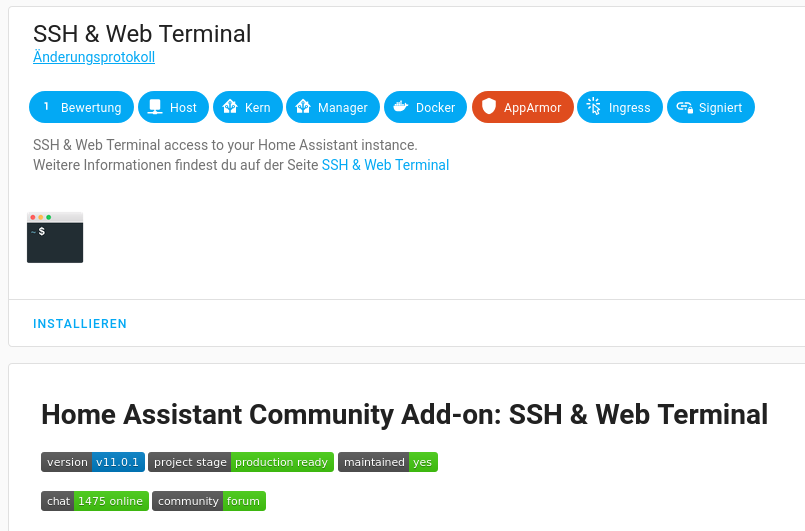The image size is (805, 531).
Task: Click the Host access chip icon
Action: (x=155, y=107)
